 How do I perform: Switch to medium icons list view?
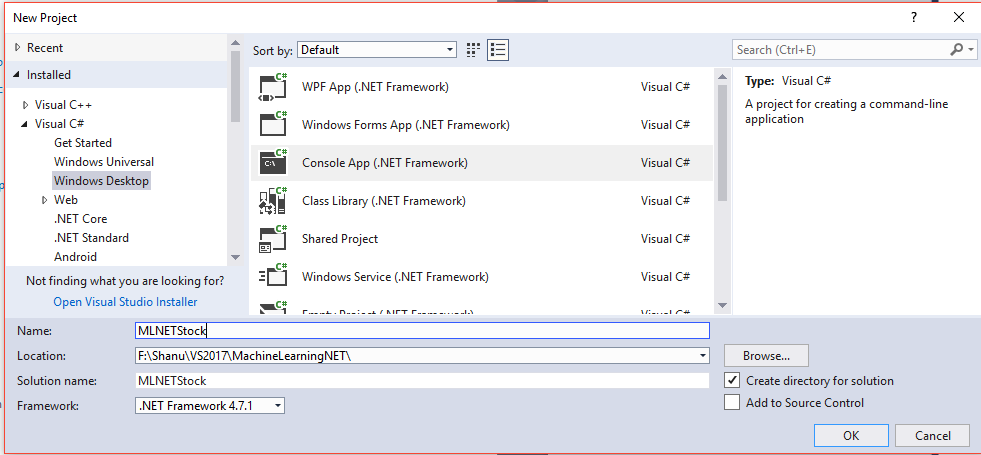[x=498, y=50]
